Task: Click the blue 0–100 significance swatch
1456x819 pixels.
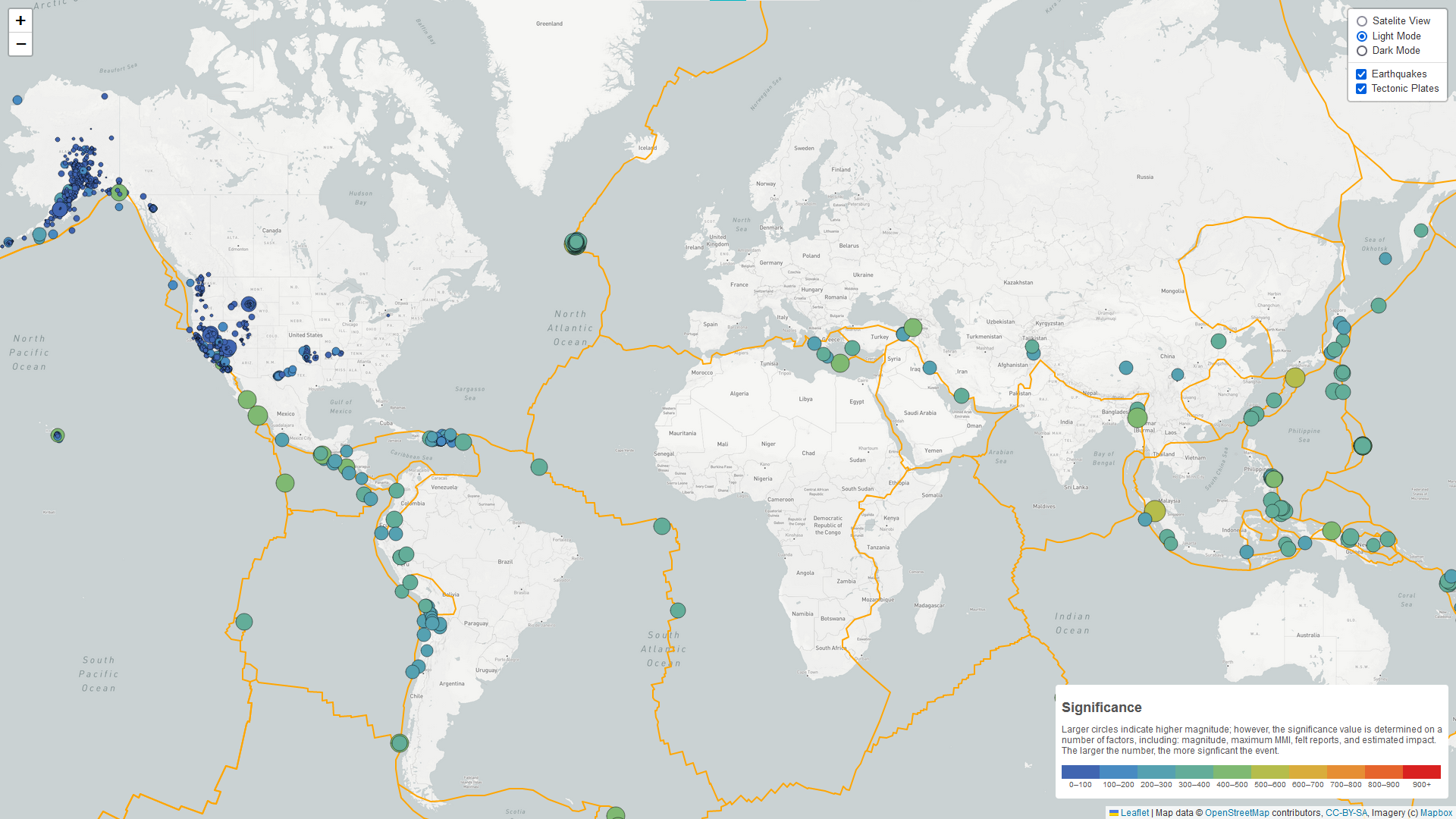Action: pyautogui.click(x=1081, y=771)
